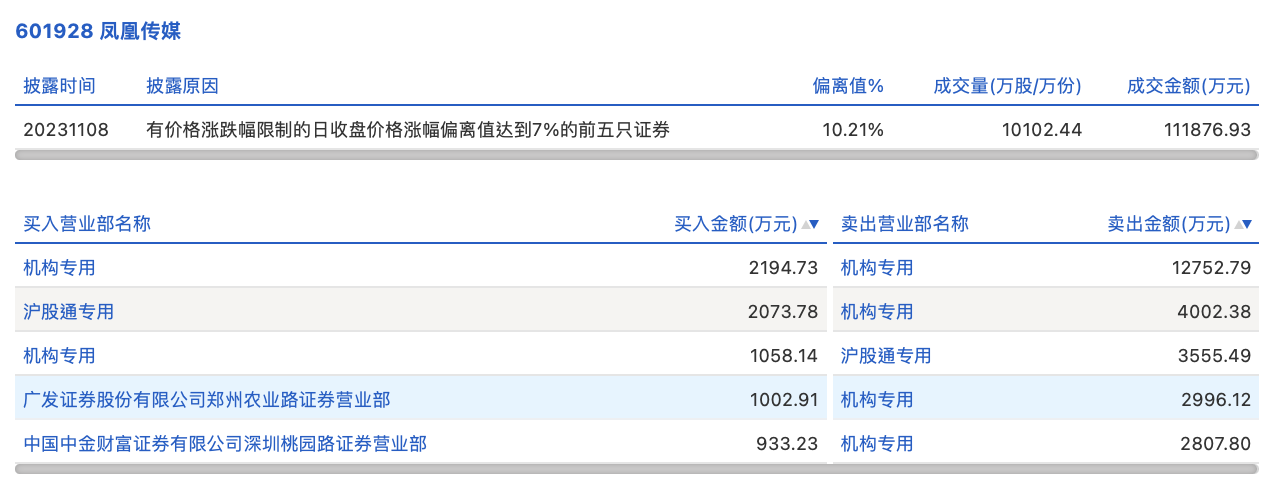Image resolution: width=1282 pixels, height=494 pixels.
Task: Click the 买入金额(万元) column header
Action: tap(736, 224)
